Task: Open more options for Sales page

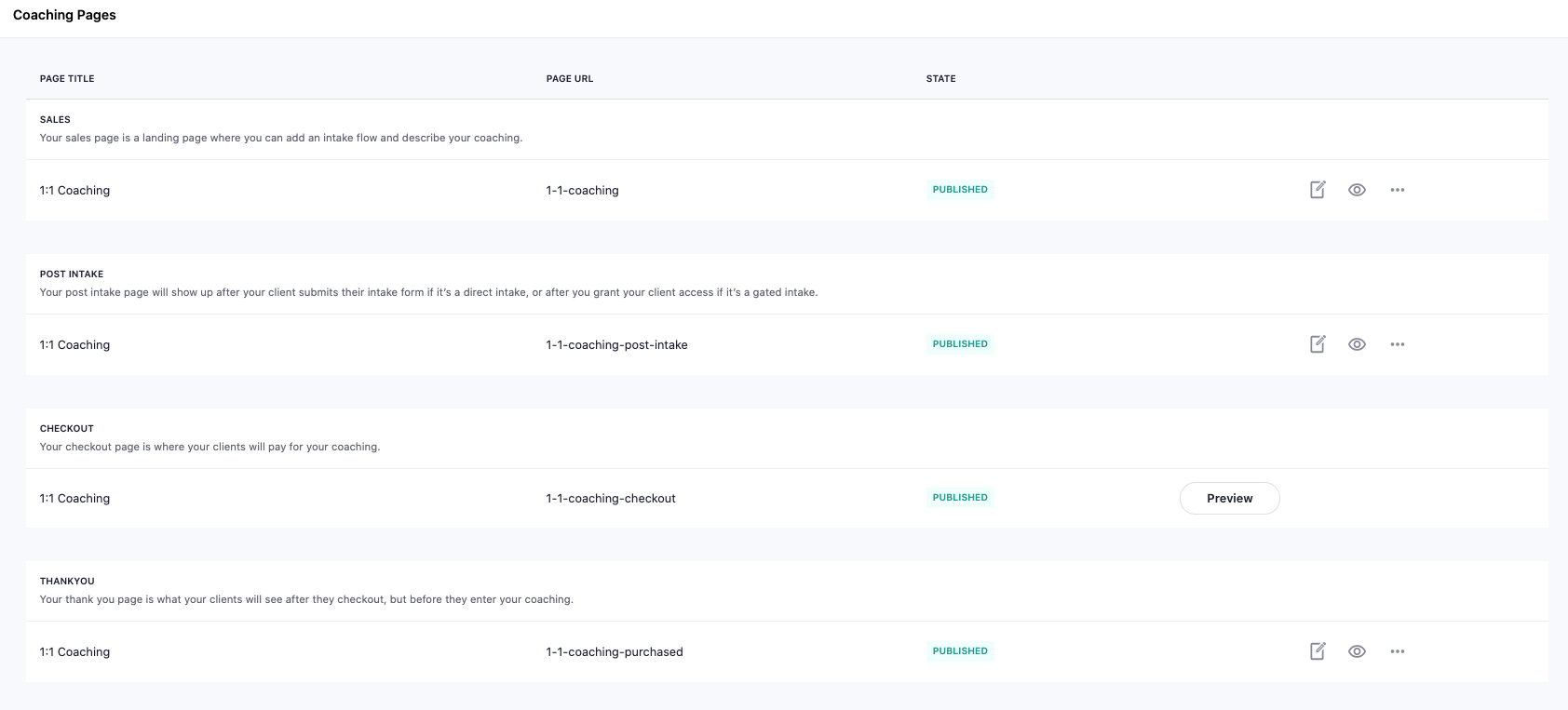Action: (x=1397, y=190)
